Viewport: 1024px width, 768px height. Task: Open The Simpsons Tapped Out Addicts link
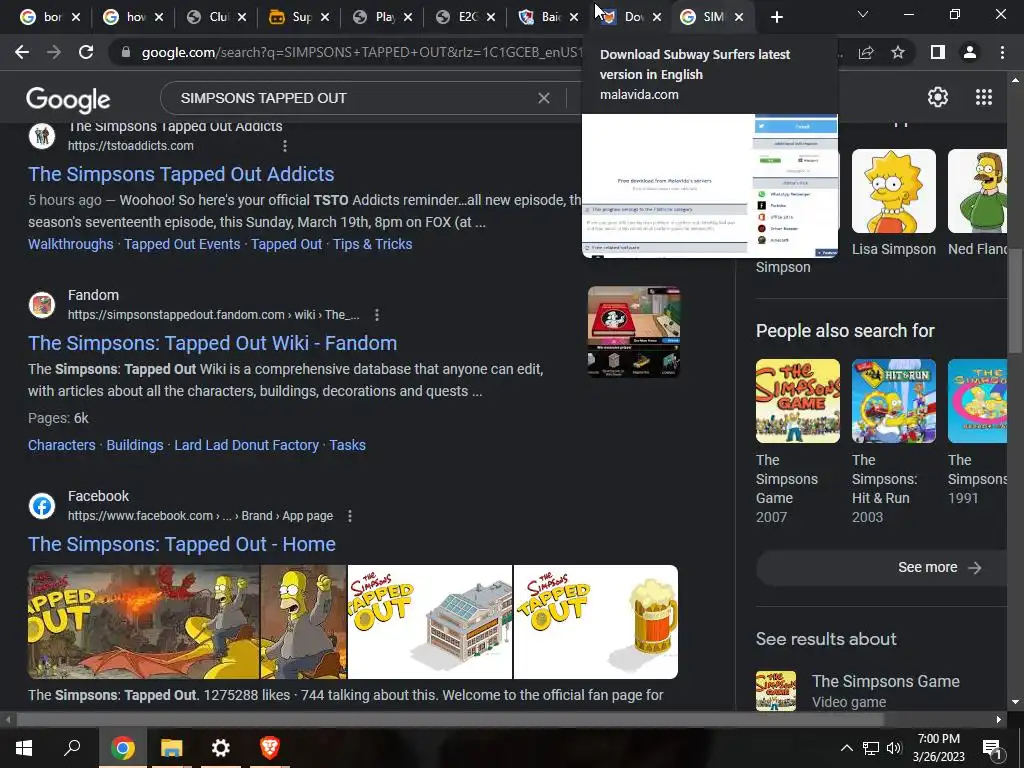(181, 174)
